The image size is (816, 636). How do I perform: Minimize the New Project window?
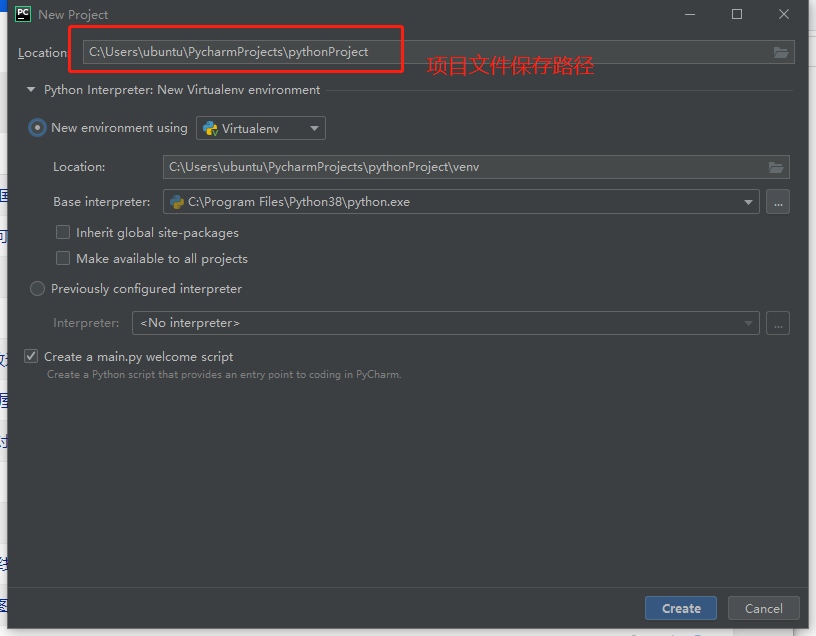click(x=690, y=14)
